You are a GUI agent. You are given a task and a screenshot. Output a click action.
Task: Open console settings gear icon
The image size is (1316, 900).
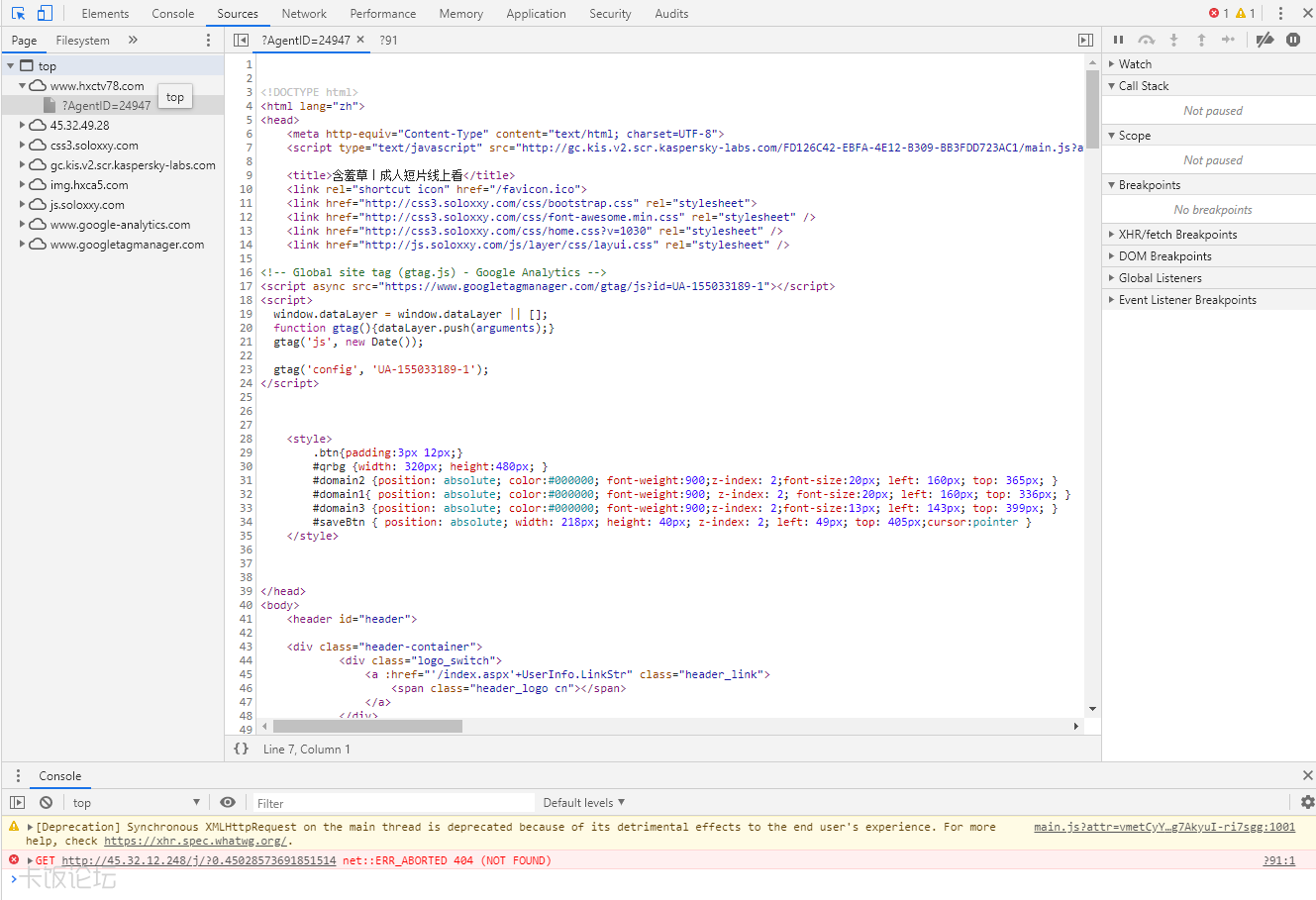coord(1307,802)
